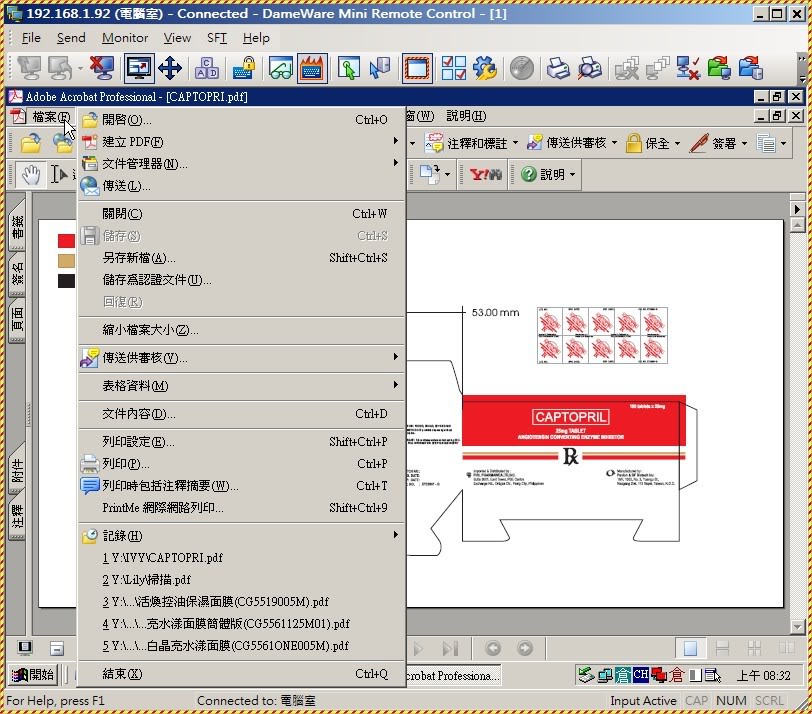
Task: Select 列印時包括注釋摘要(W) entry
Action: click(241, 485)
